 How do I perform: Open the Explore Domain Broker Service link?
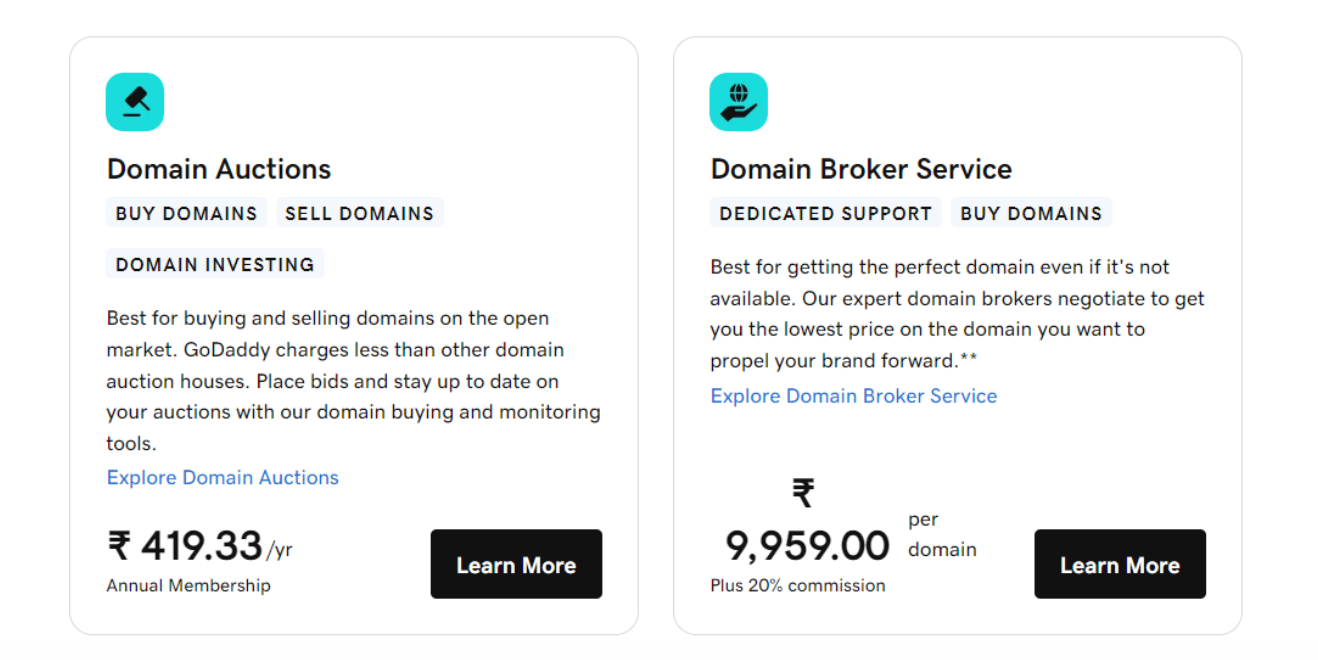tap(853, 396)
